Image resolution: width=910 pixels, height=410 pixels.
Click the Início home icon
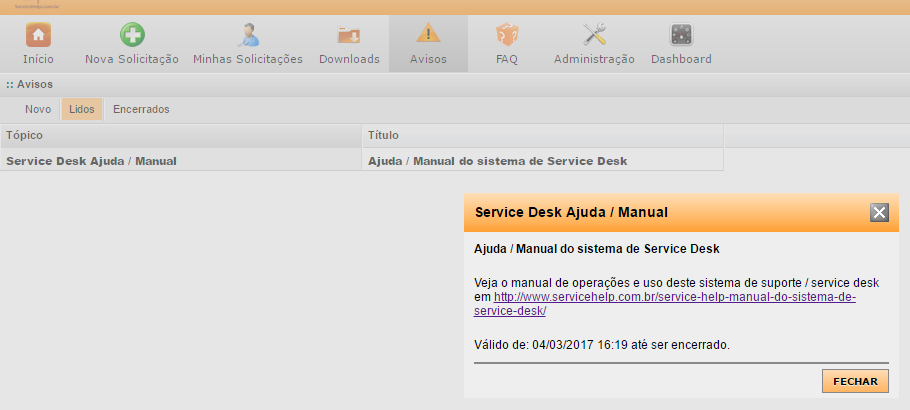point(38,35)
